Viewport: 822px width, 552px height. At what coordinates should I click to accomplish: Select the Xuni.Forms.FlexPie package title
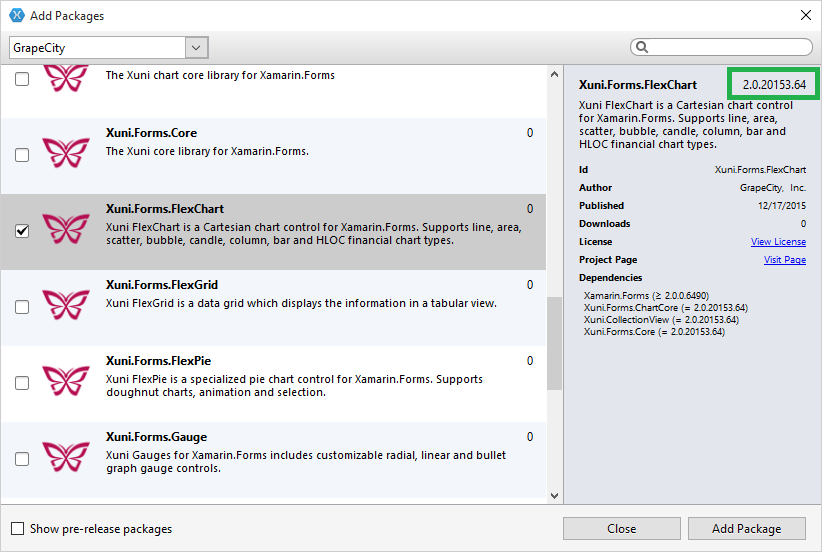(158, 361)
